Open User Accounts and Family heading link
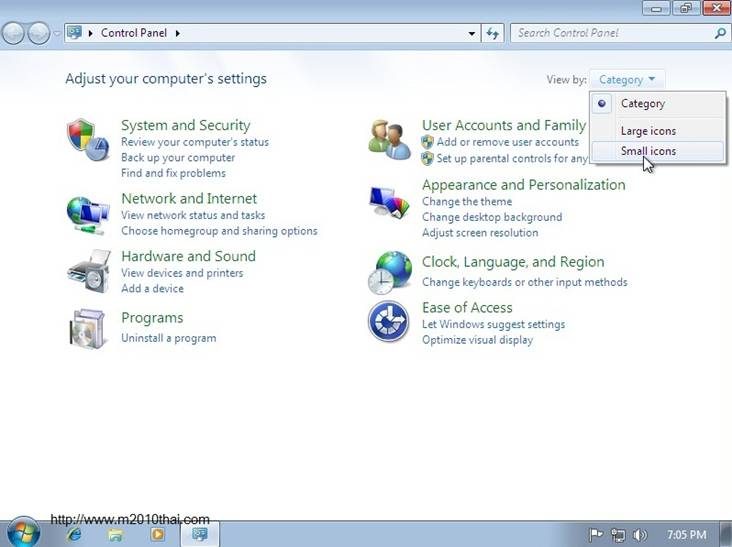The image size is (732, 547). tap(504, 125)
